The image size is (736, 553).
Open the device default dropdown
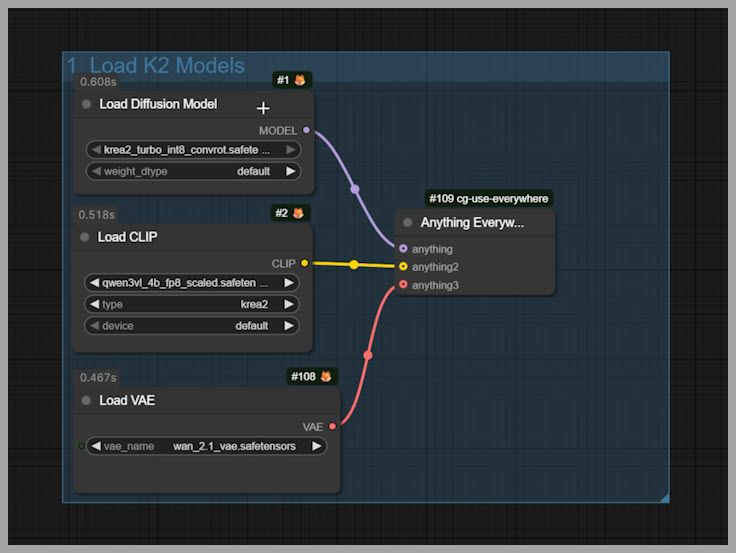pos(192,326)
